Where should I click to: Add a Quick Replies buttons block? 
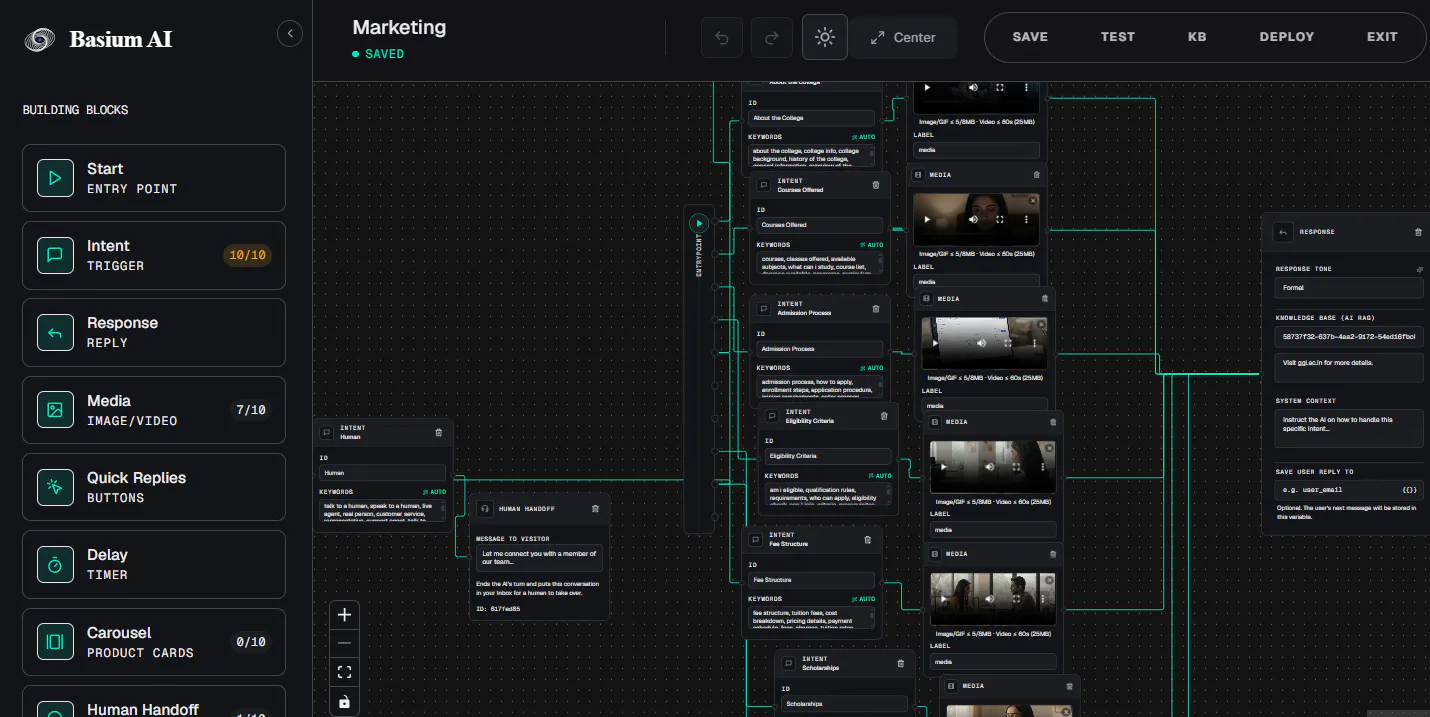tap(154, 487)
